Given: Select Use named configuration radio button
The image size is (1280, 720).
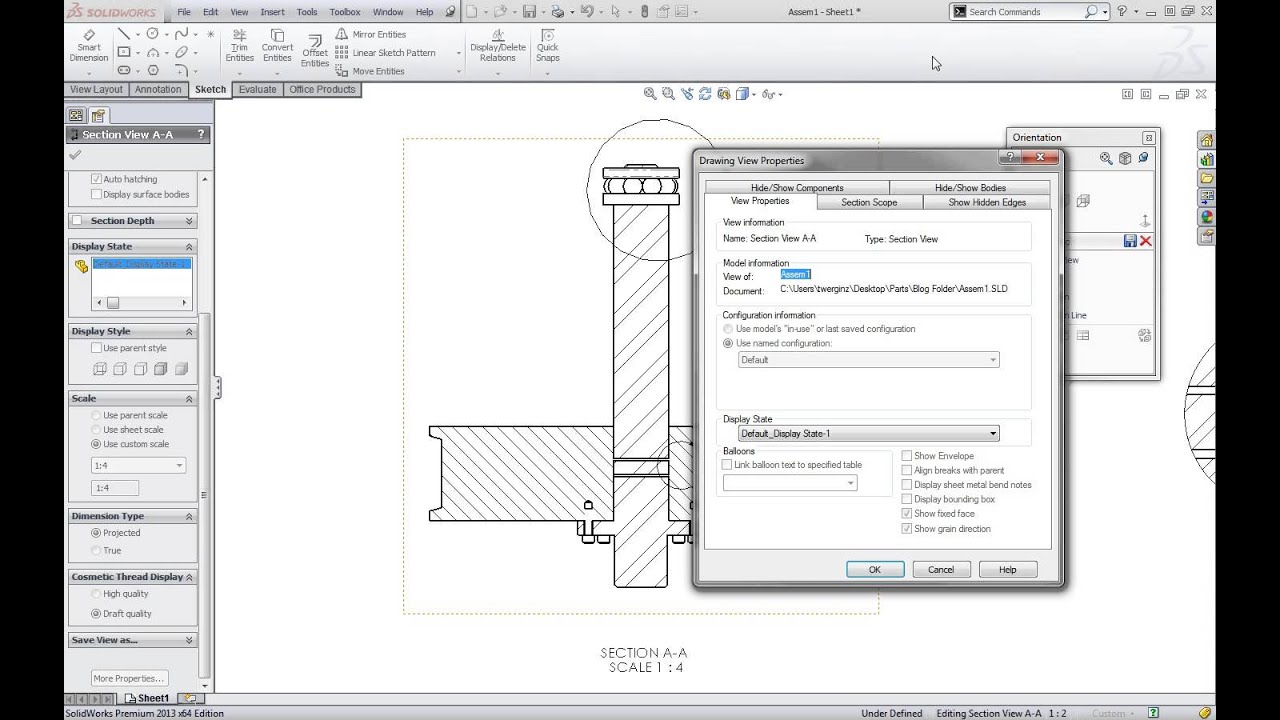Looking at the screenshot, I should coord(728,343).
